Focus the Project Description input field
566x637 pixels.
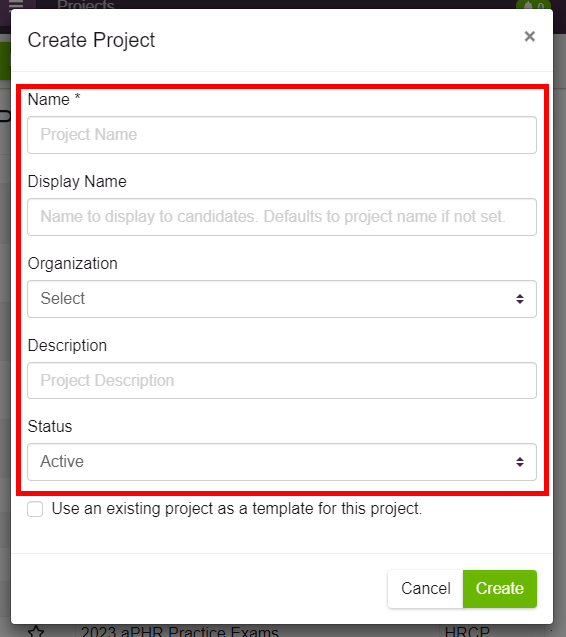(x=282, y=381)
